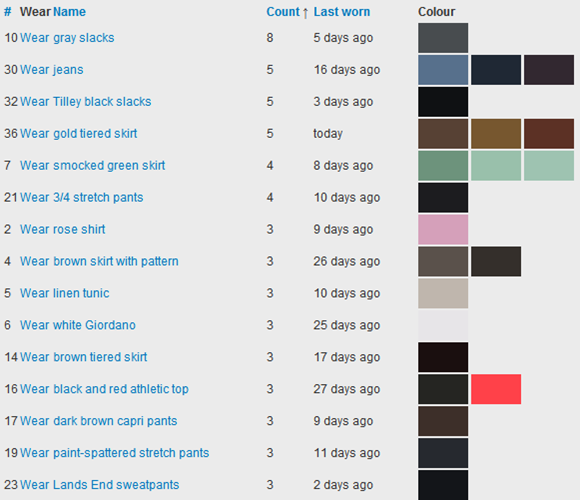
Task: Select the golden brown tiered skirt swatch
Action: [496, 134]
